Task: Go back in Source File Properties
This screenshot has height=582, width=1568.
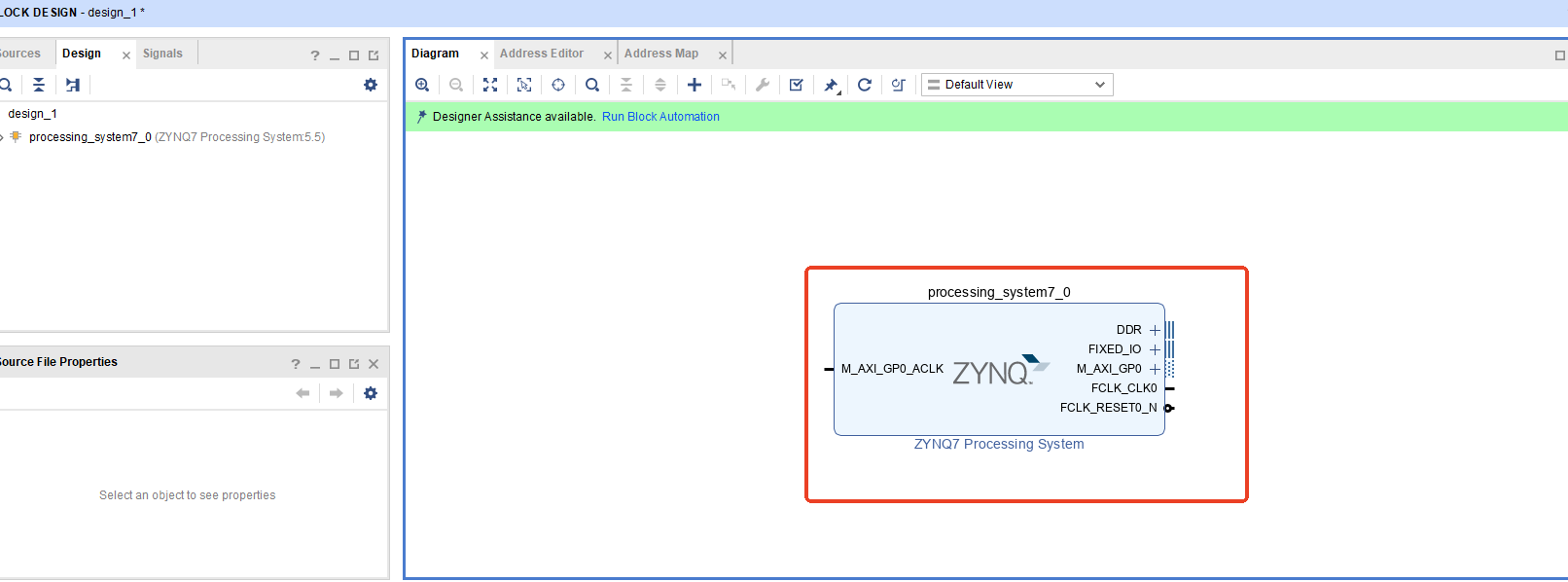Action: 303,393
